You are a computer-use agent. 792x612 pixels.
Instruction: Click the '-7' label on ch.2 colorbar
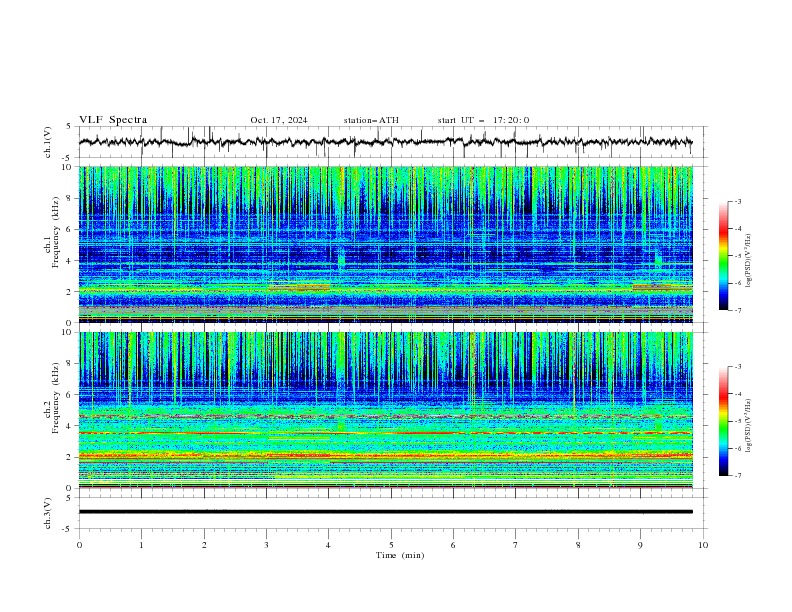click(x=737, y=475)
